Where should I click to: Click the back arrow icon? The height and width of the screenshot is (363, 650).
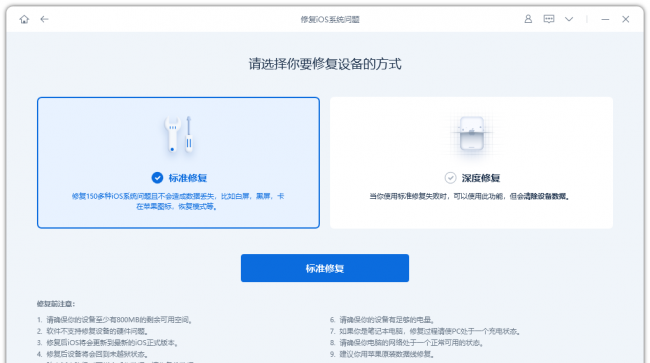click(x=44, y=19)
